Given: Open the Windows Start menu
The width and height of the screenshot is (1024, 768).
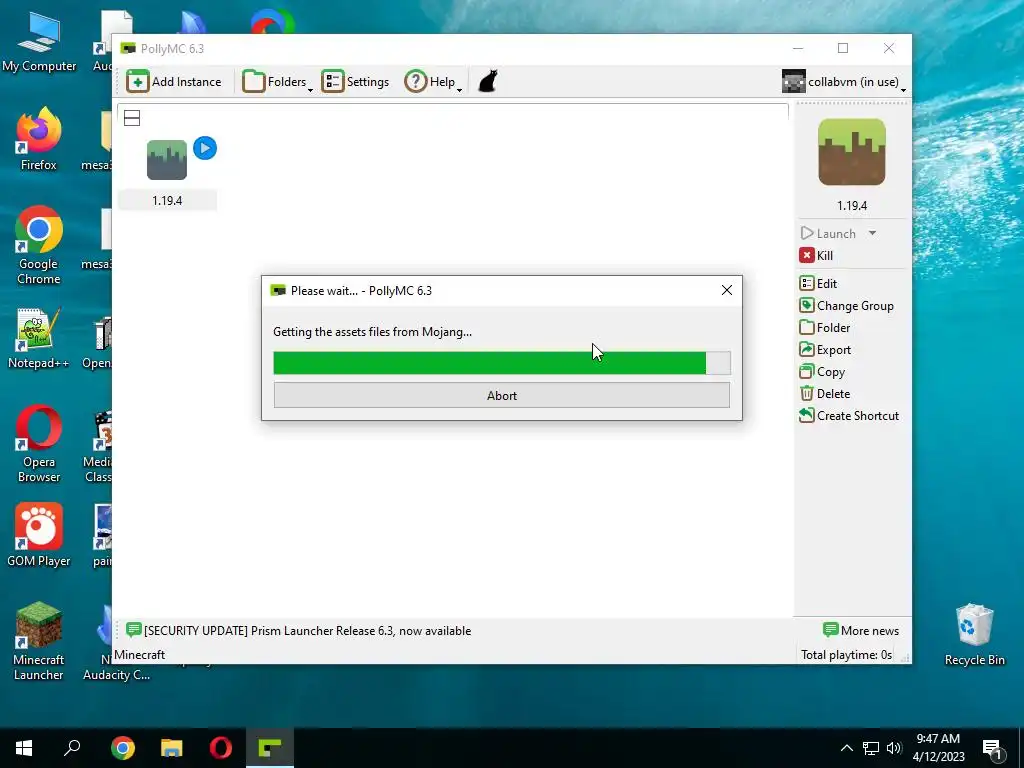Looking at the screenshot, I should pyautogui.click(x=24, y=748).
